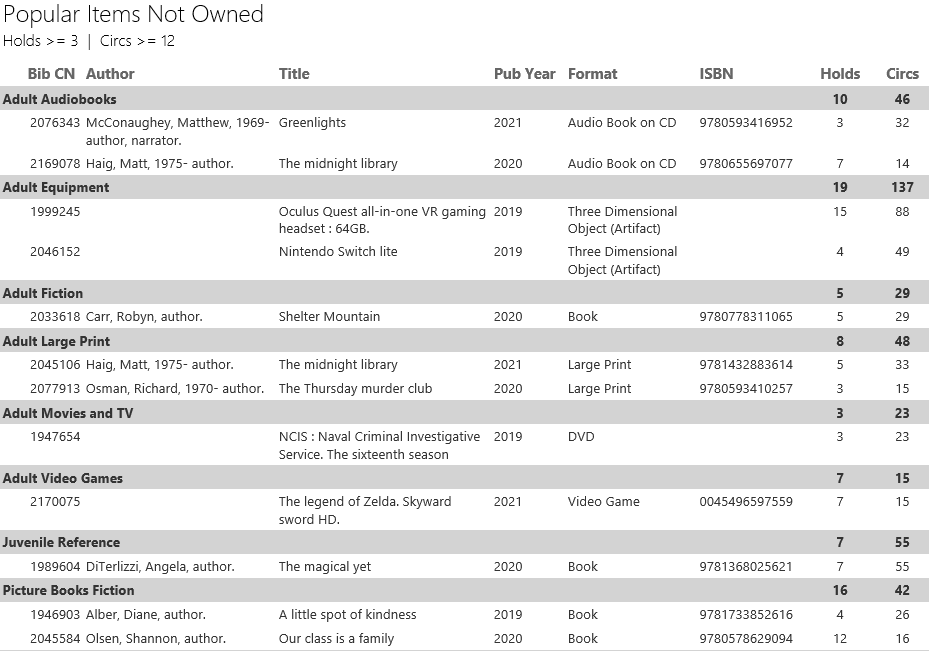929x651 pixels.
Task: Sort by the Author column header
Action: (x=110, y=74)
